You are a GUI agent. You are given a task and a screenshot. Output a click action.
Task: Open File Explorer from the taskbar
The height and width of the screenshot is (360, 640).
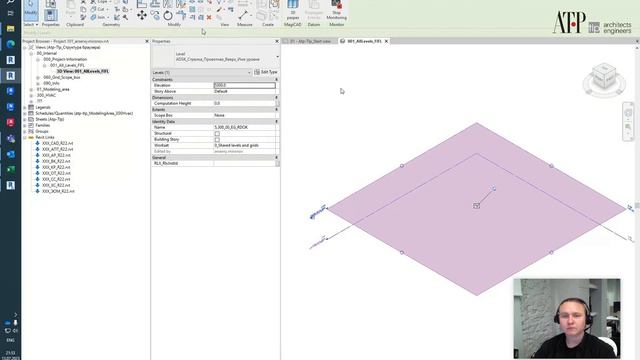pos(11,28)
